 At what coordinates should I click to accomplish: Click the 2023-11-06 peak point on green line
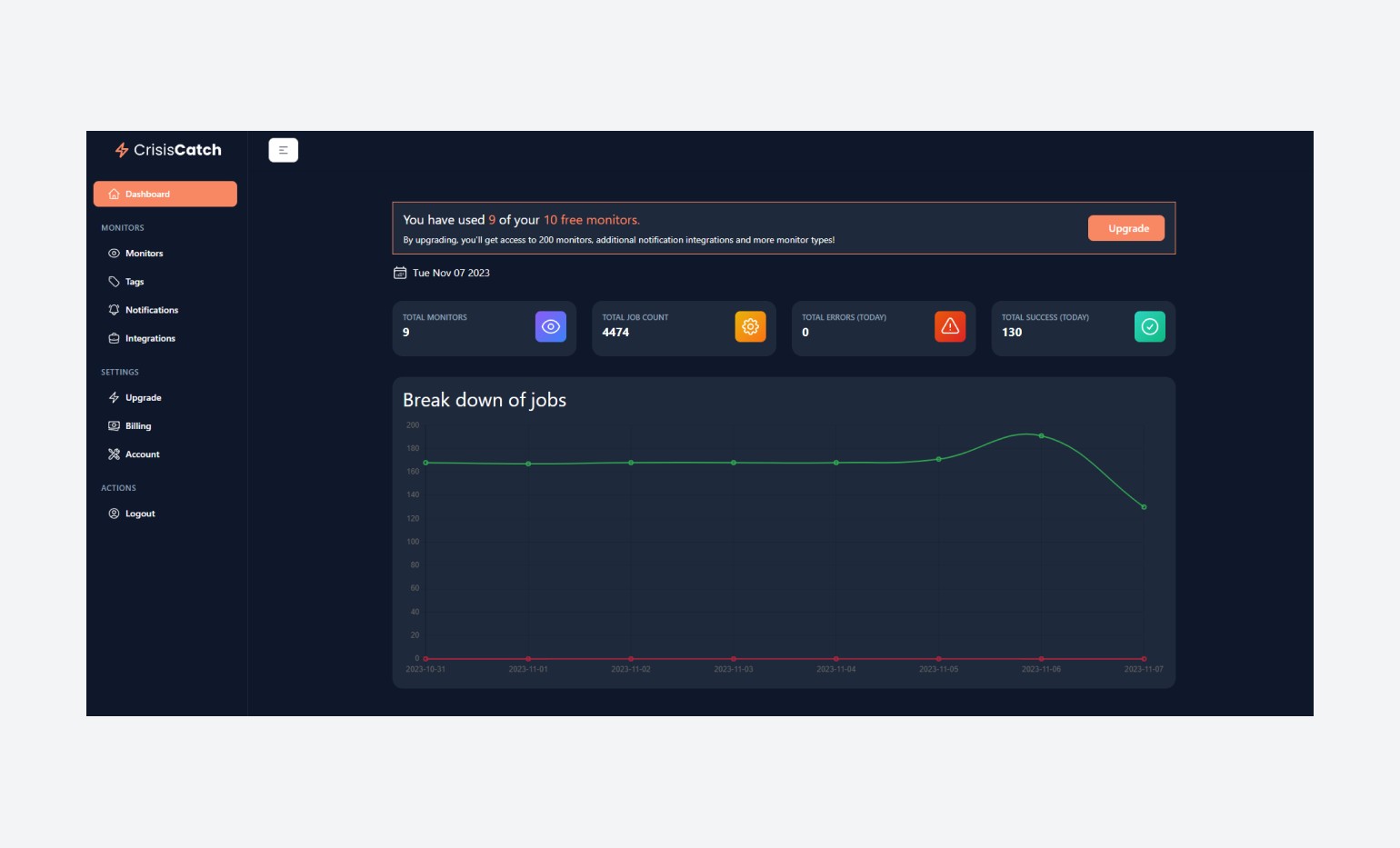click(1041, 436)
